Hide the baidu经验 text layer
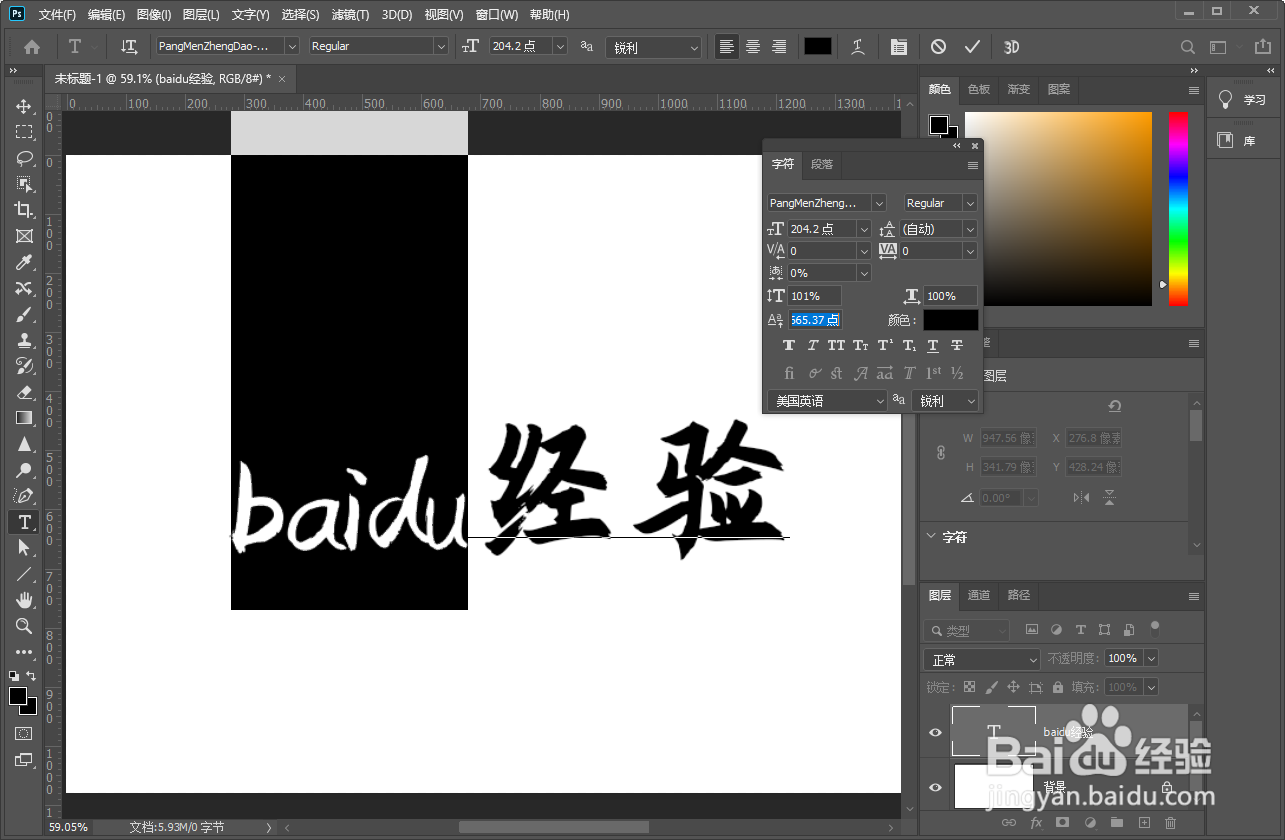The image size is (1285, 840). (x=935, y=732)
